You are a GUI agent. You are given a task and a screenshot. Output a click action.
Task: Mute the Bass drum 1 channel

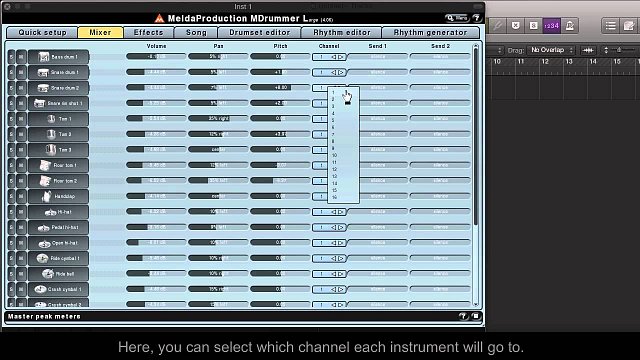tap(21, 57)
